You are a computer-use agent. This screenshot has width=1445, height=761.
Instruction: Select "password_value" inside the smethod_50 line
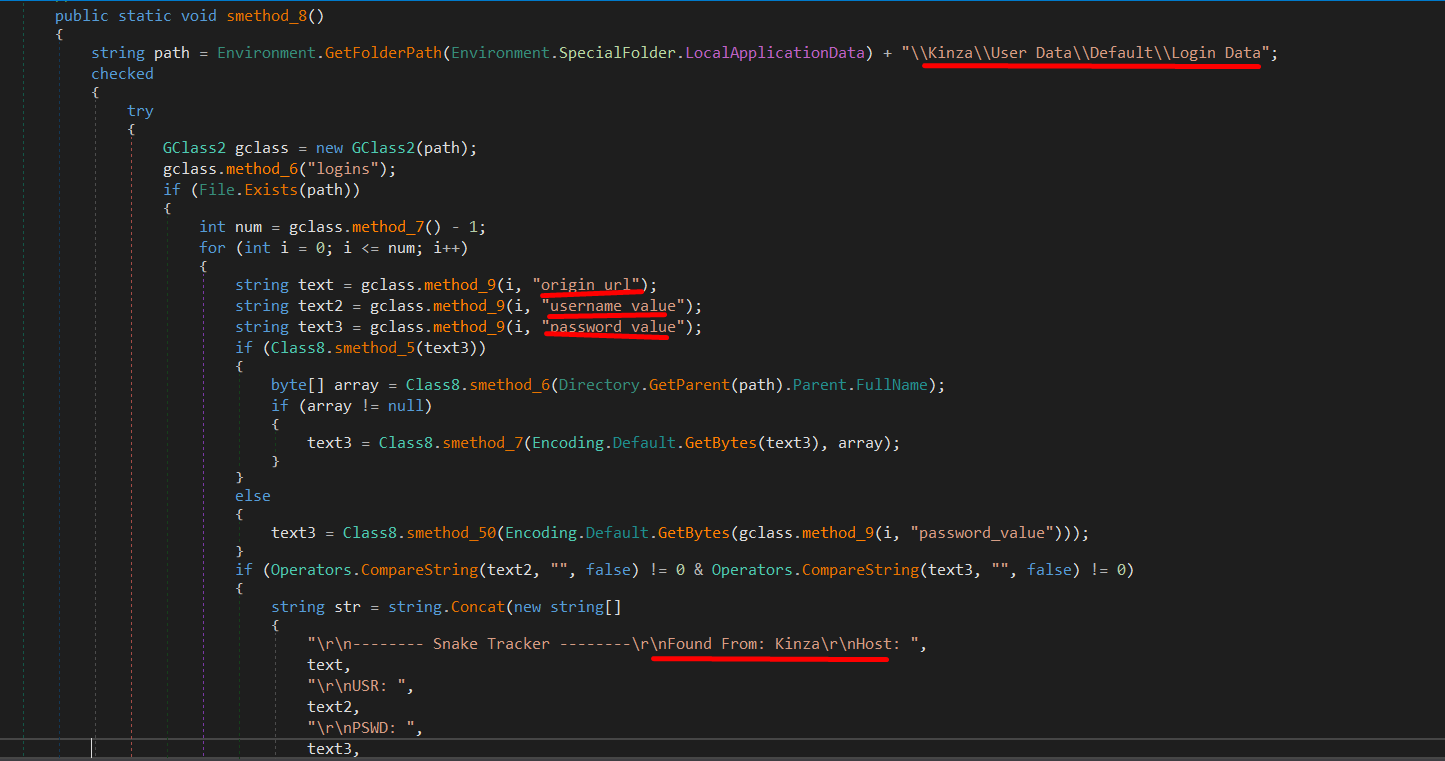982,533
